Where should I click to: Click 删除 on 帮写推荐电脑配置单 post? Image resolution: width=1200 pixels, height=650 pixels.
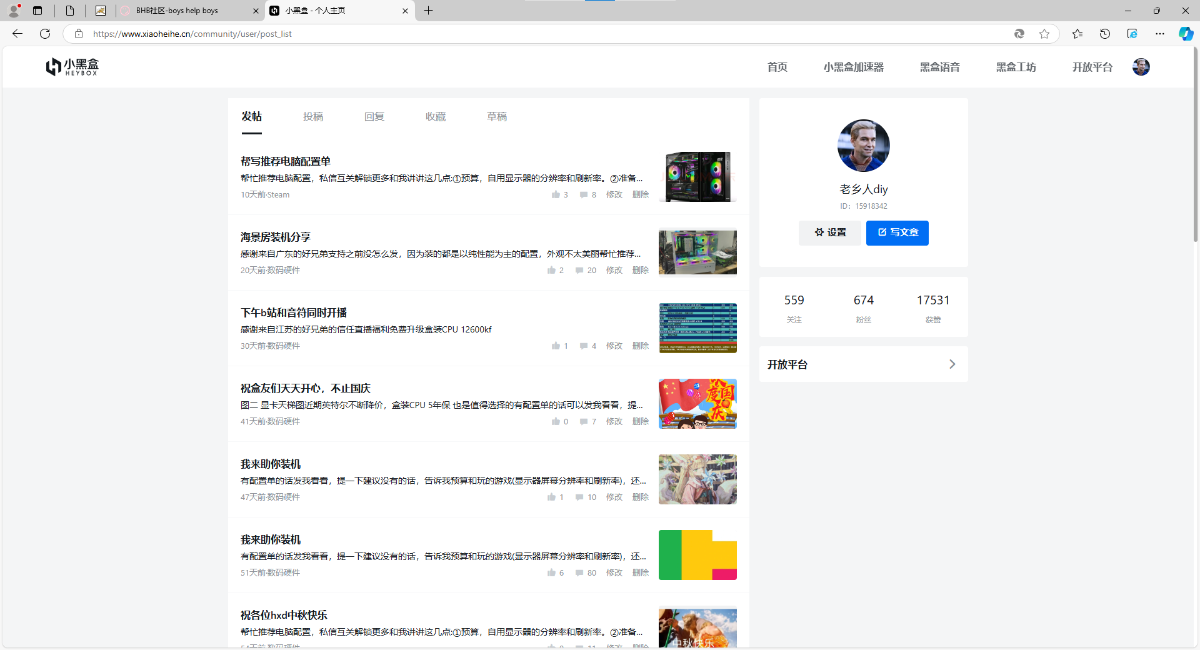[641, 195]
